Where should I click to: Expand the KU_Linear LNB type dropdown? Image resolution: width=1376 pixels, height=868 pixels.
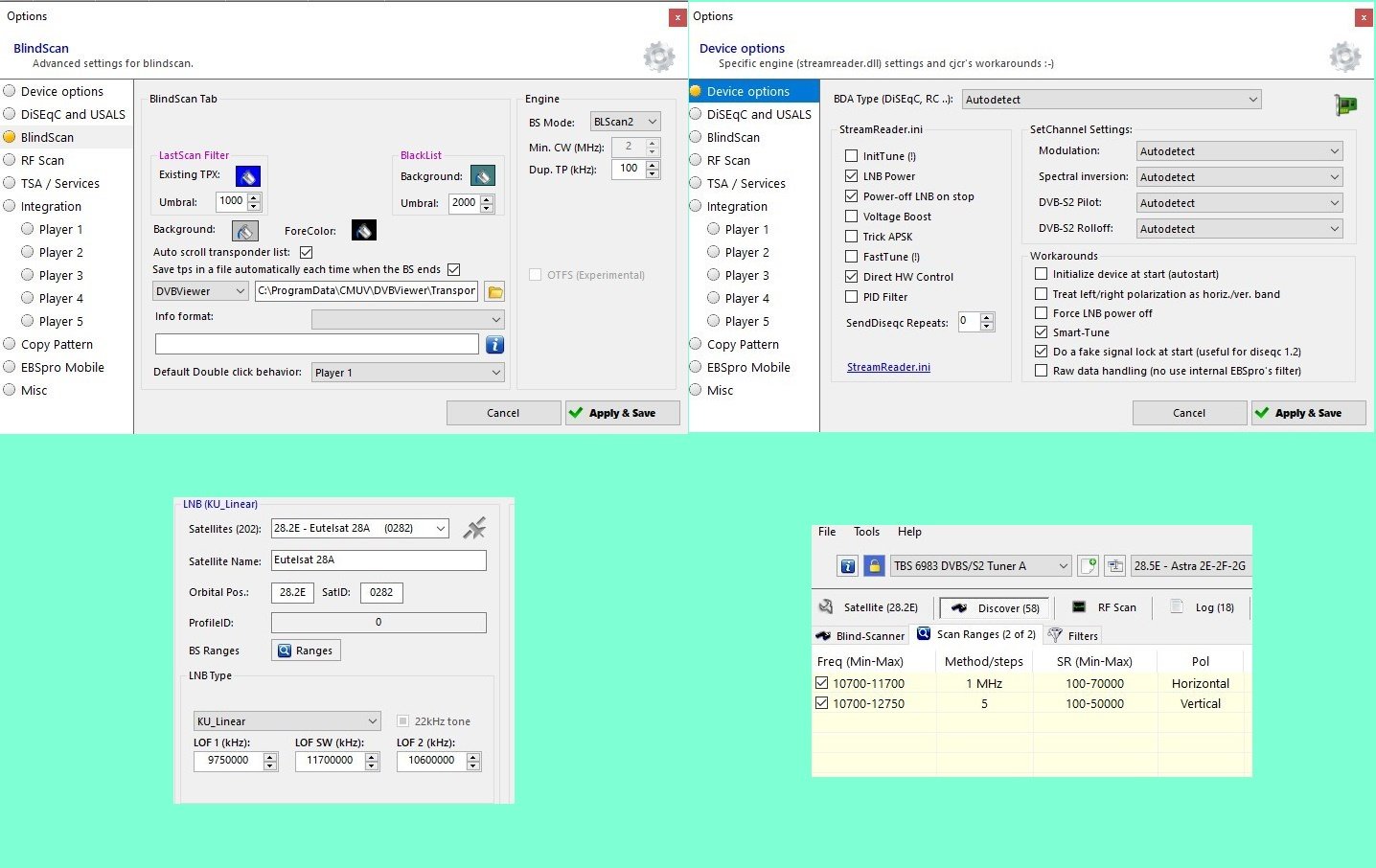287,721
